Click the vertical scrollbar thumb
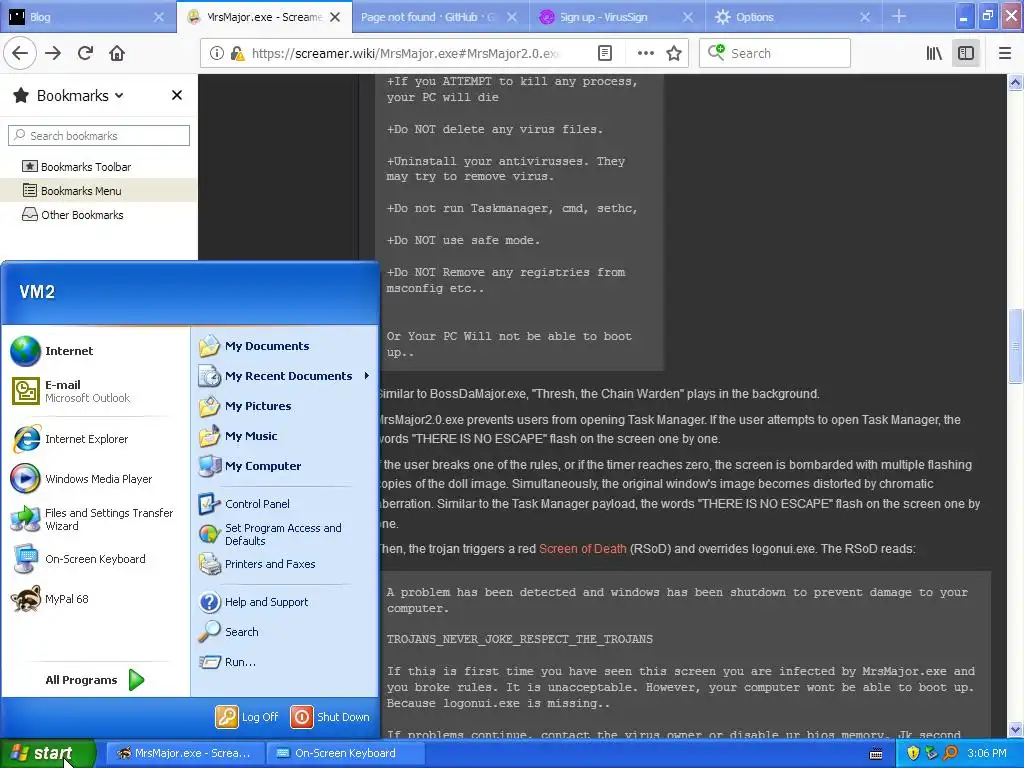The image size is (1024, 768). point(1015,344)
